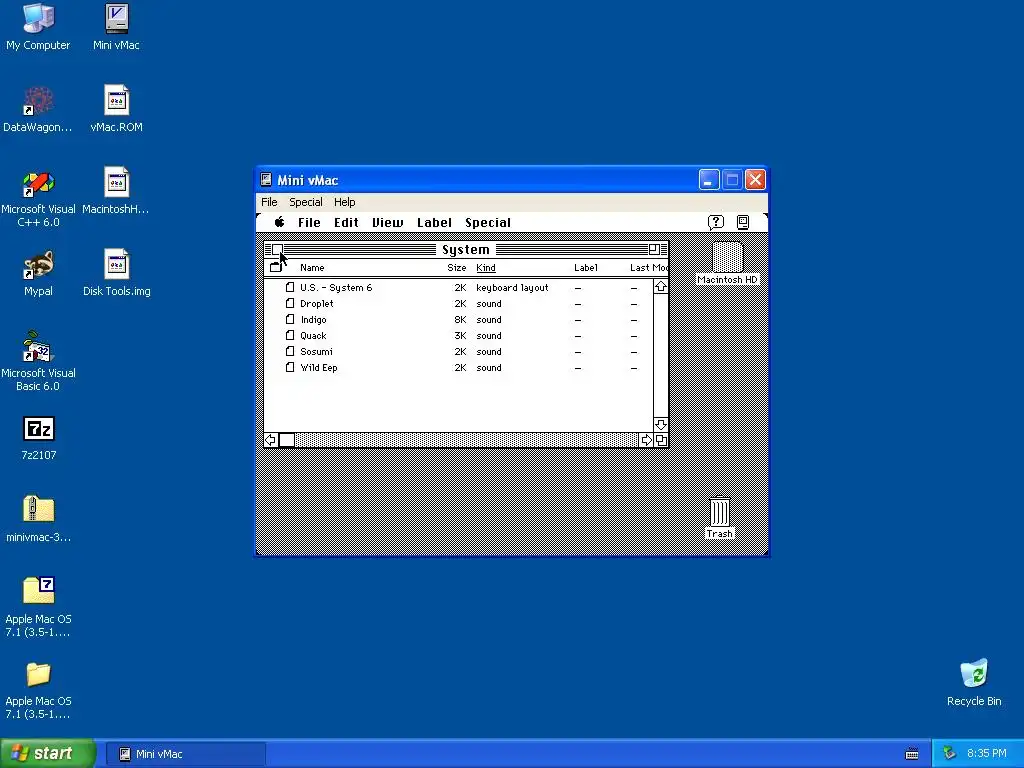Image resolution: width=1024 pixels, height=768 pixels.
Task: Select the Recycle Bin icon
Action: pyautogui.click(x=974, y=673)
